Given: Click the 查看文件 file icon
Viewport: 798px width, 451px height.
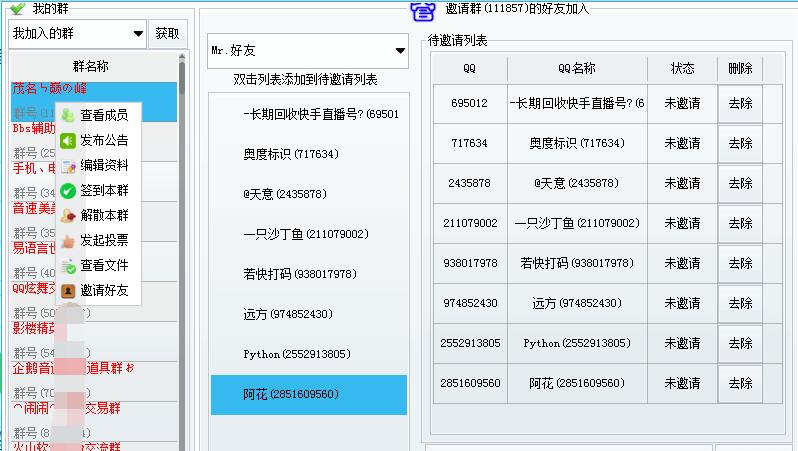Looking at the screenshot, I should pos(68,266).
